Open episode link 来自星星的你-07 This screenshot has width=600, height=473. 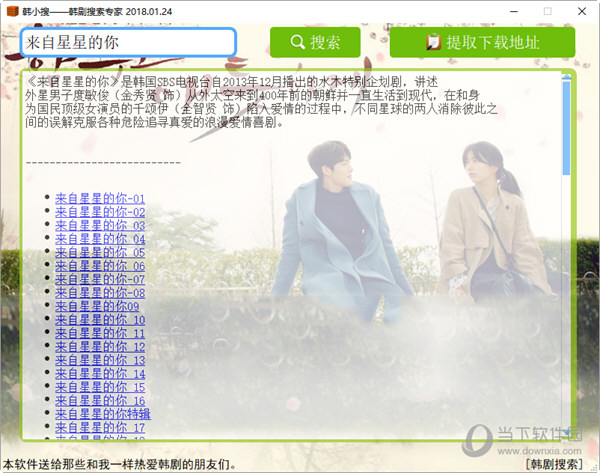tap(100, 279)
